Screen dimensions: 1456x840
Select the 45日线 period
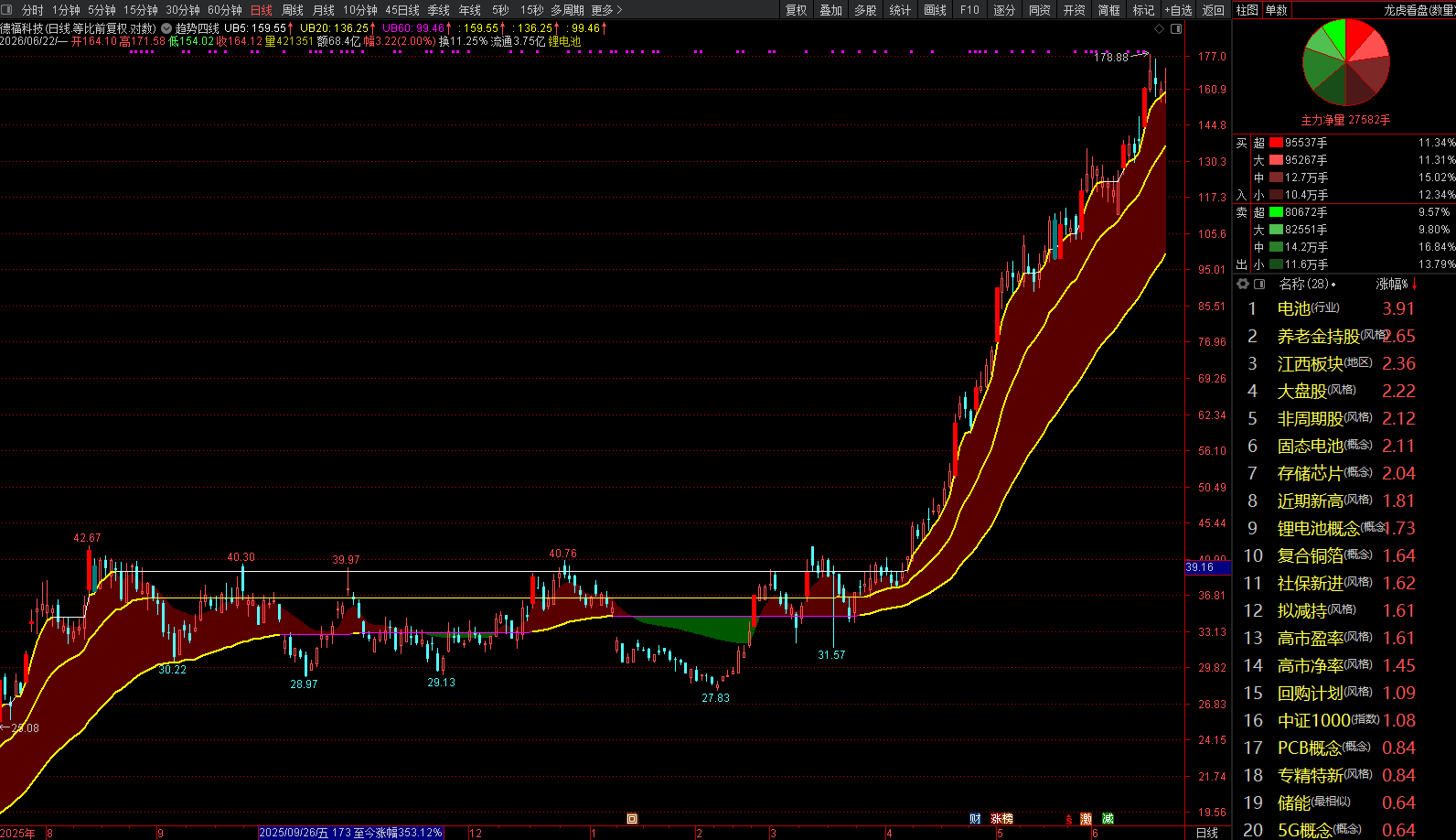click(x=402, y=10)
